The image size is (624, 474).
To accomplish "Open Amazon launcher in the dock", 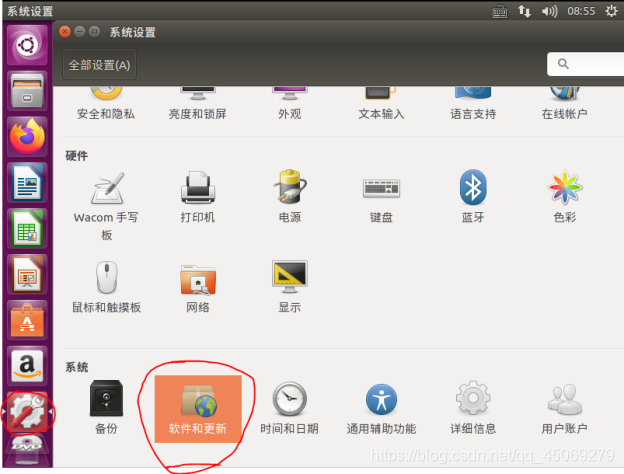I will click(x=27, y=366).
